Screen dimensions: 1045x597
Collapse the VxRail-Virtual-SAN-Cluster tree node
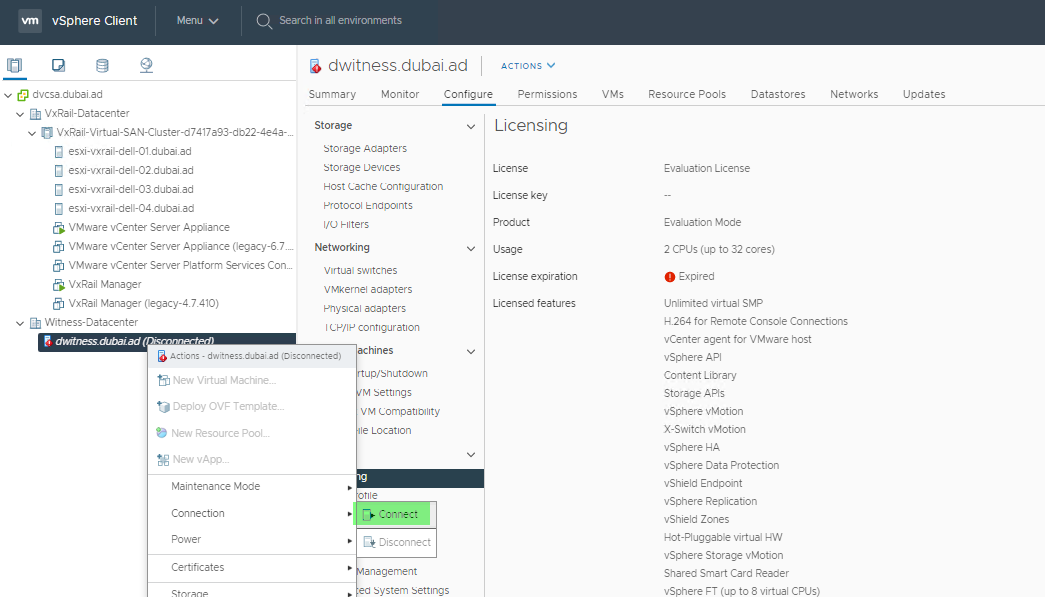(x=32, y=133)
